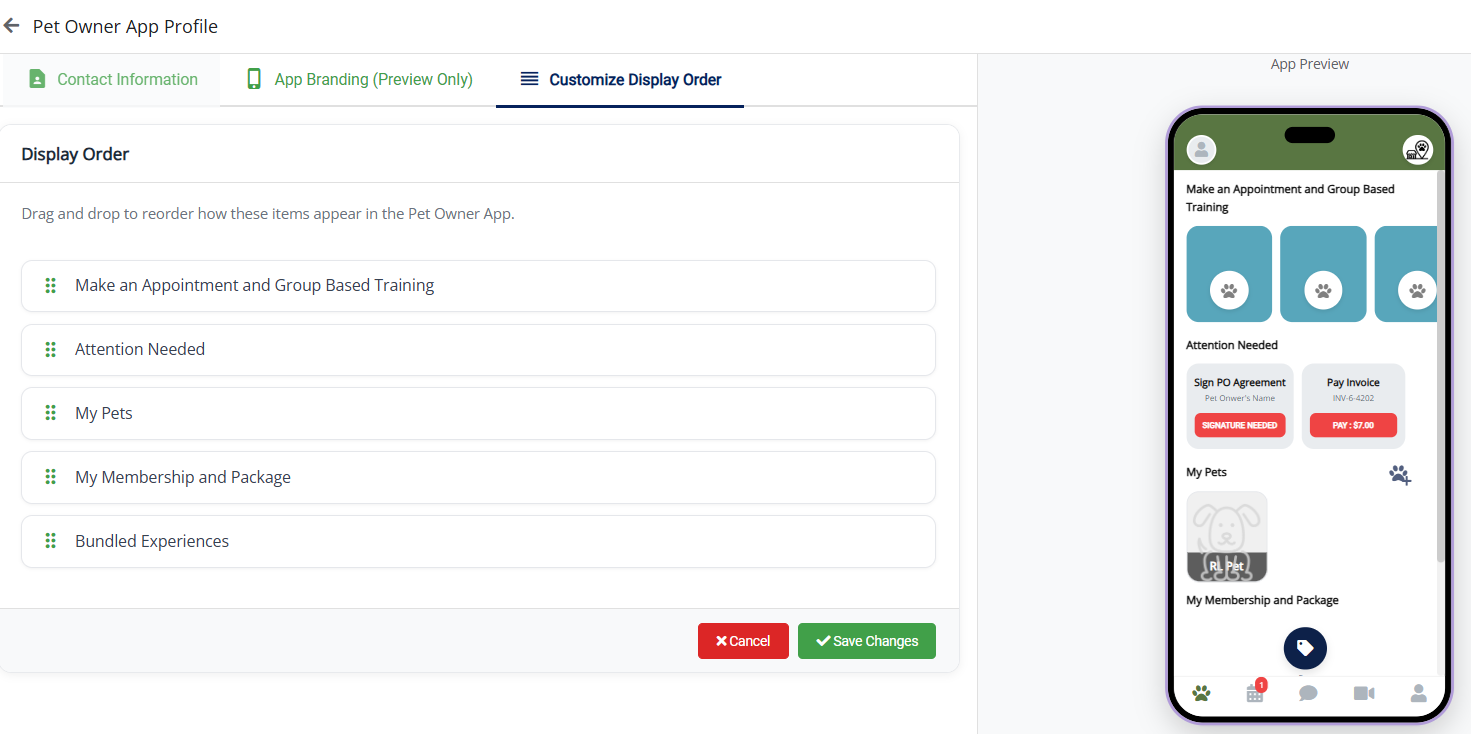Tap the add pet paw-plus icon
This screenshot has width=1471, height=734.
coord(1399,474)
